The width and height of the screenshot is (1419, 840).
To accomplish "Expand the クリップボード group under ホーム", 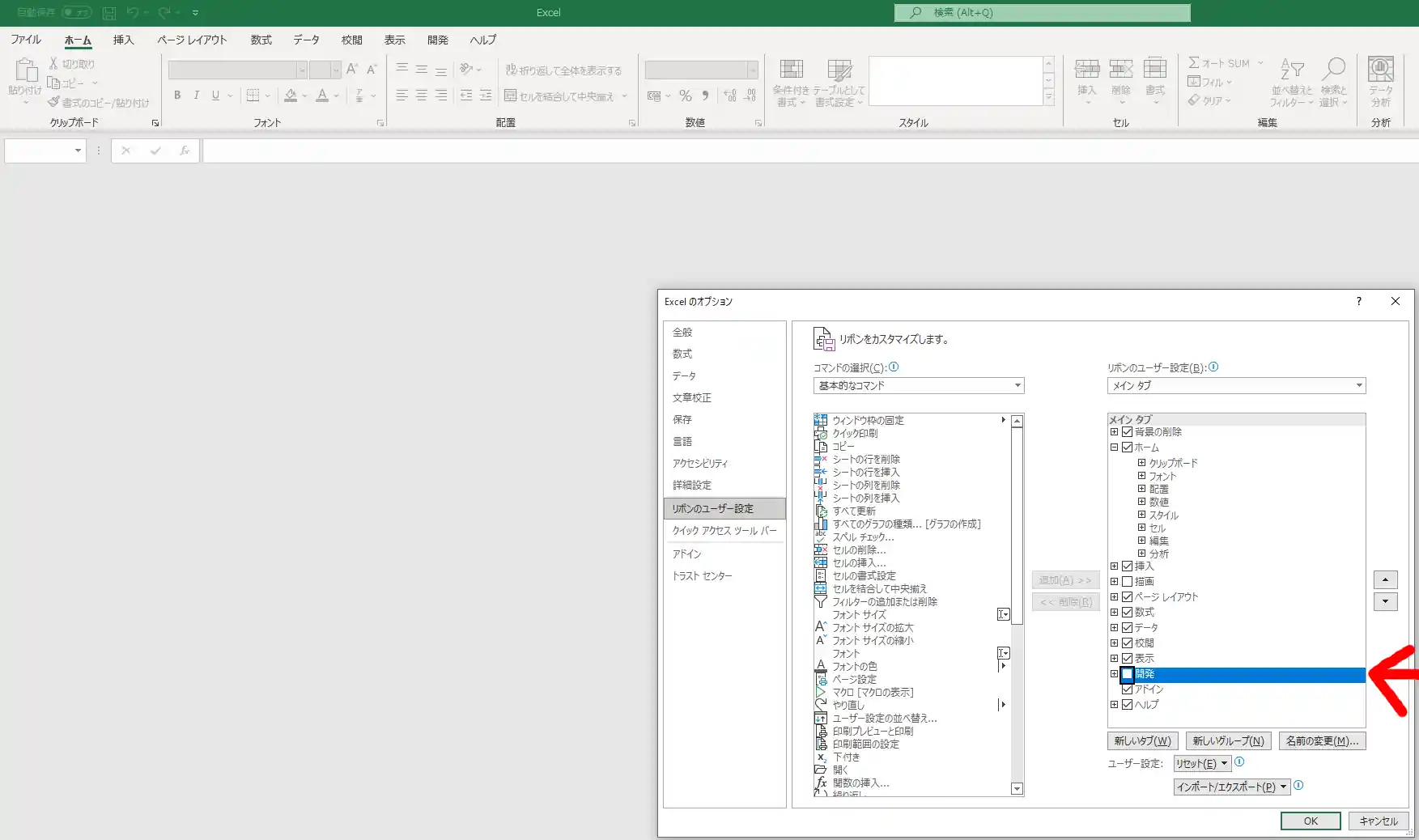I will (1141, 463).
